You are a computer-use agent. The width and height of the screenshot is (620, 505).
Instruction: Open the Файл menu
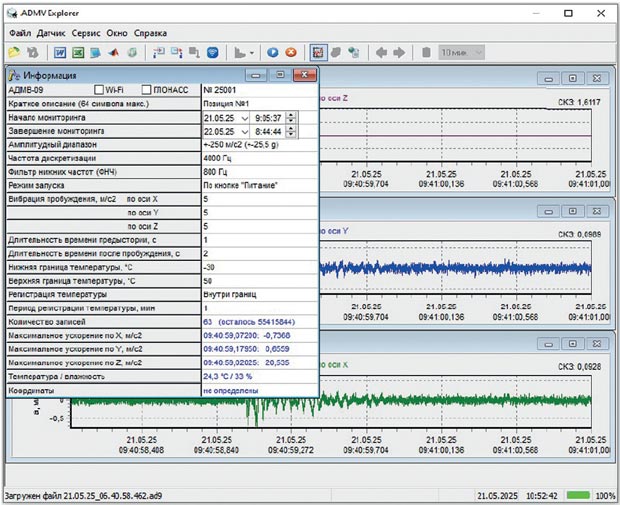[20, 33]
